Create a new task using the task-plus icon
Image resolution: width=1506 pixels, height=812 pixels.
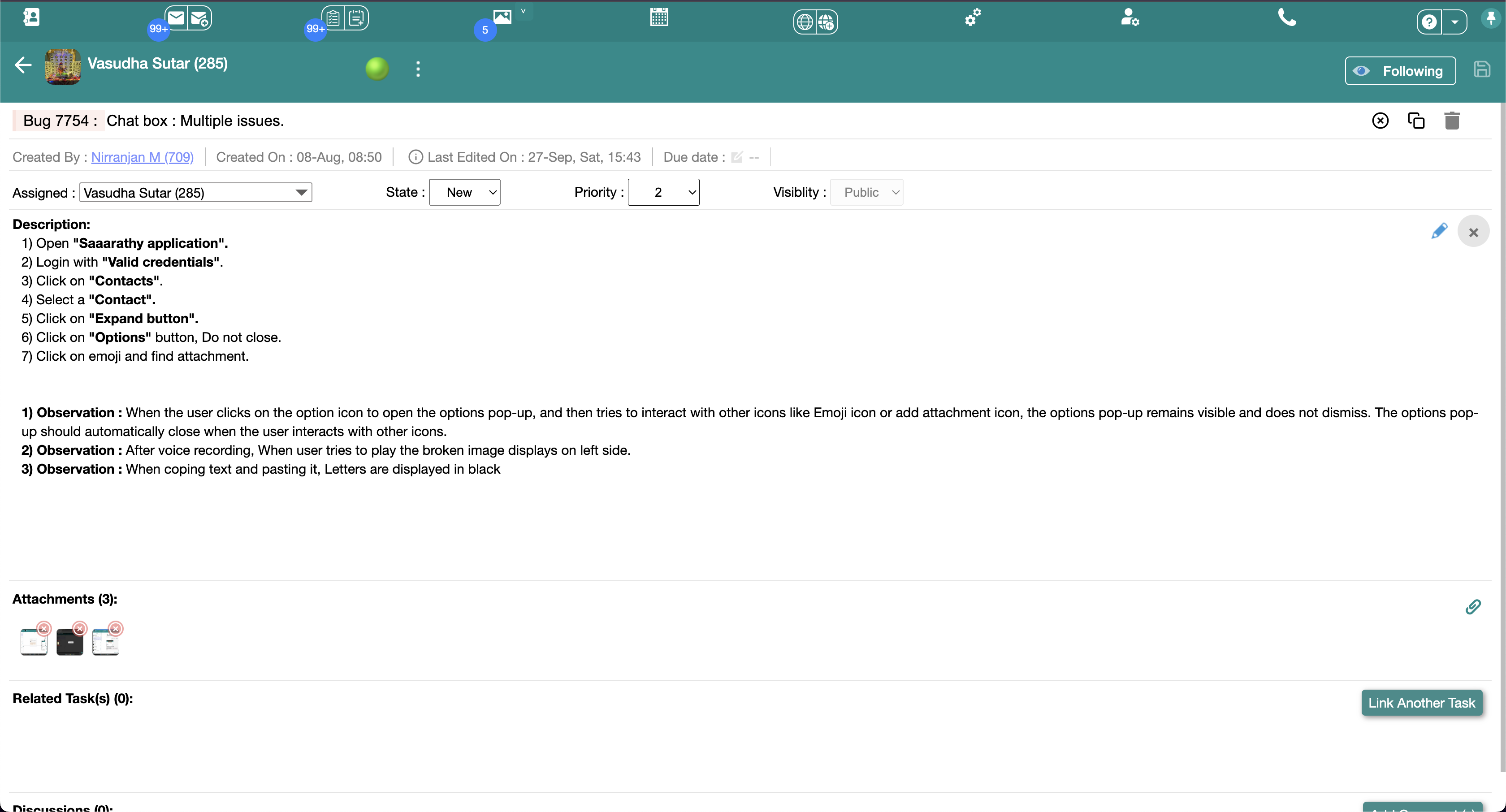(355, 18)
